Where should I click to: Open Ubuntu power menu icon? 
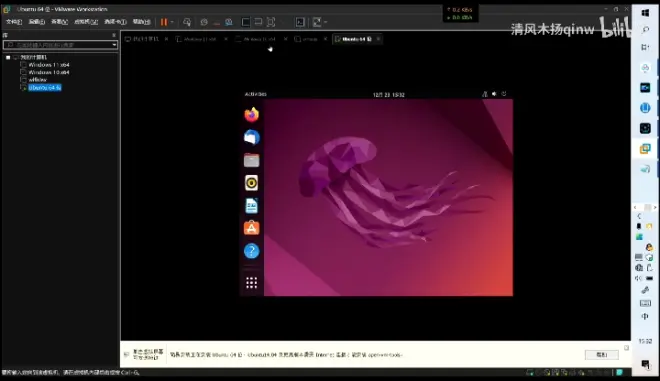tap(504, 94)
